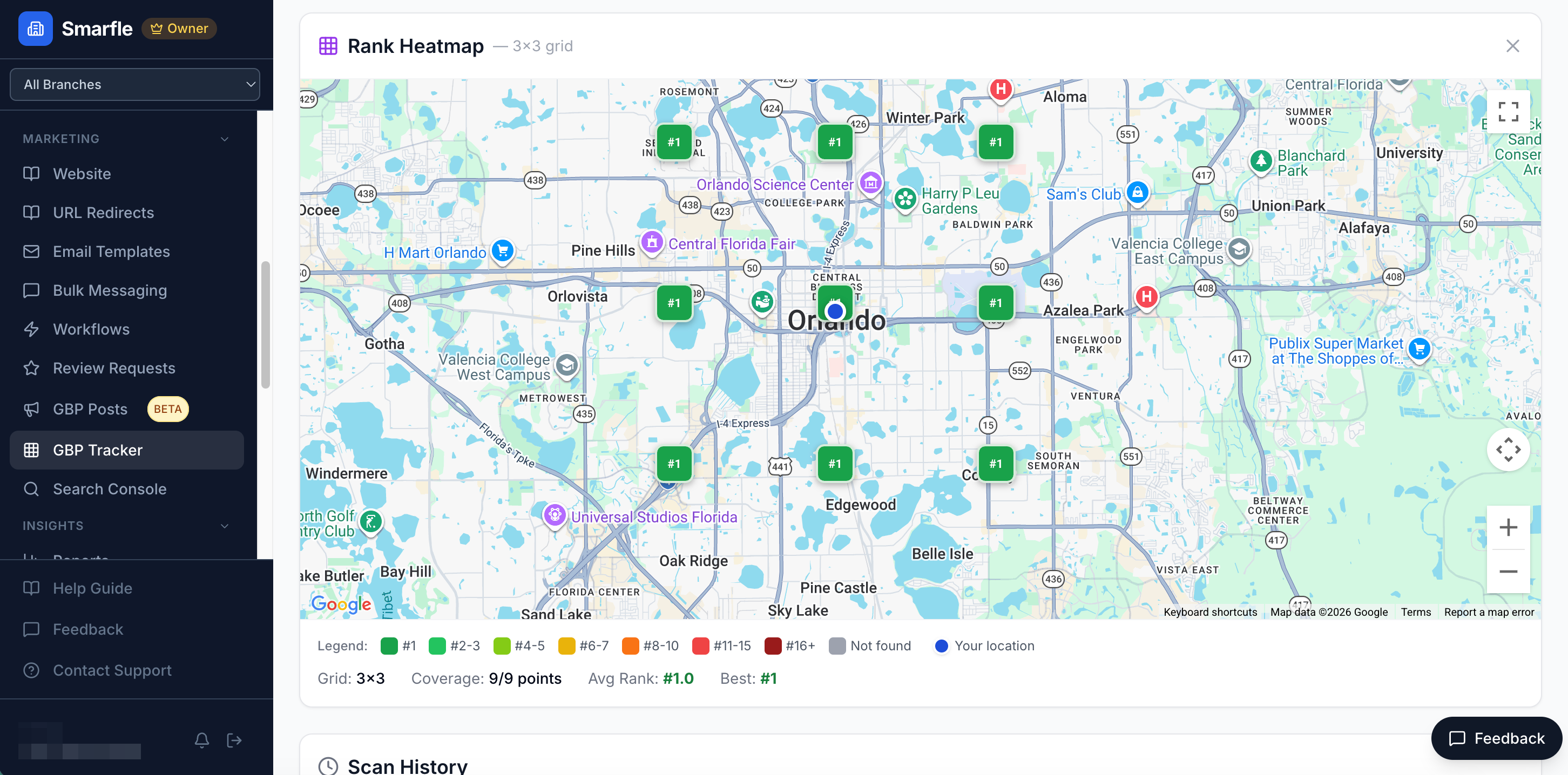Screen dimensions: 1568x775
Task: Click the Blanchard Park tree pin
Action: pos(1261,161)
